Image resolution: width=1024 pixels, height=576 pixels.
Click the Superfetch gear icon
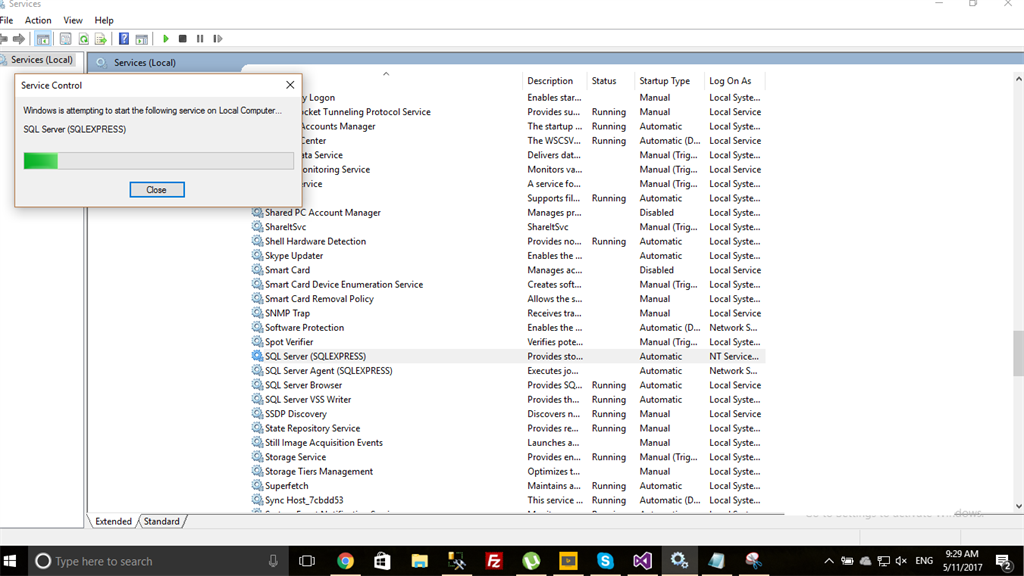(257, 485)
